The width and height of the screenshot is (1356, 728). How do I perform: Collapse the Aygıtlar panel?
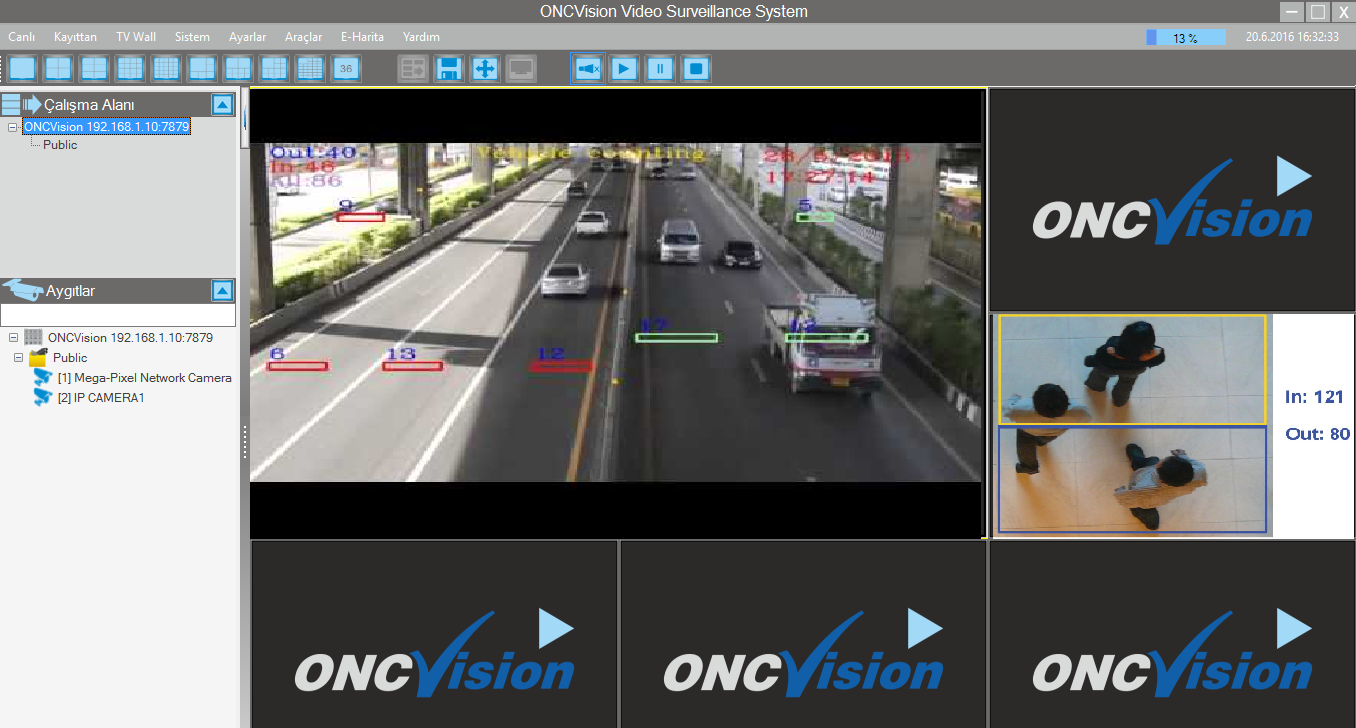223,291
